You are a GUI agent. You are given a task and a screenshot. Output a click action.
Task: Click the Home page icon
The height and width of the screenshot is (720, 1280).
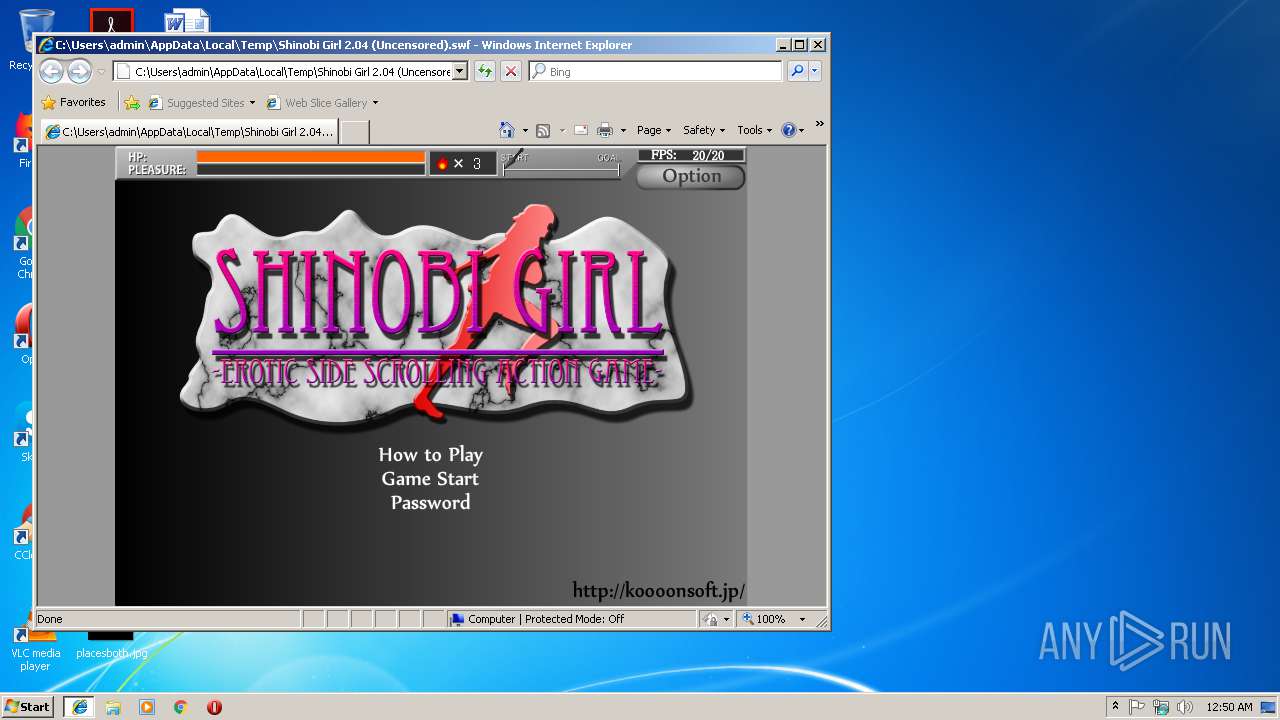coord(507,130)
